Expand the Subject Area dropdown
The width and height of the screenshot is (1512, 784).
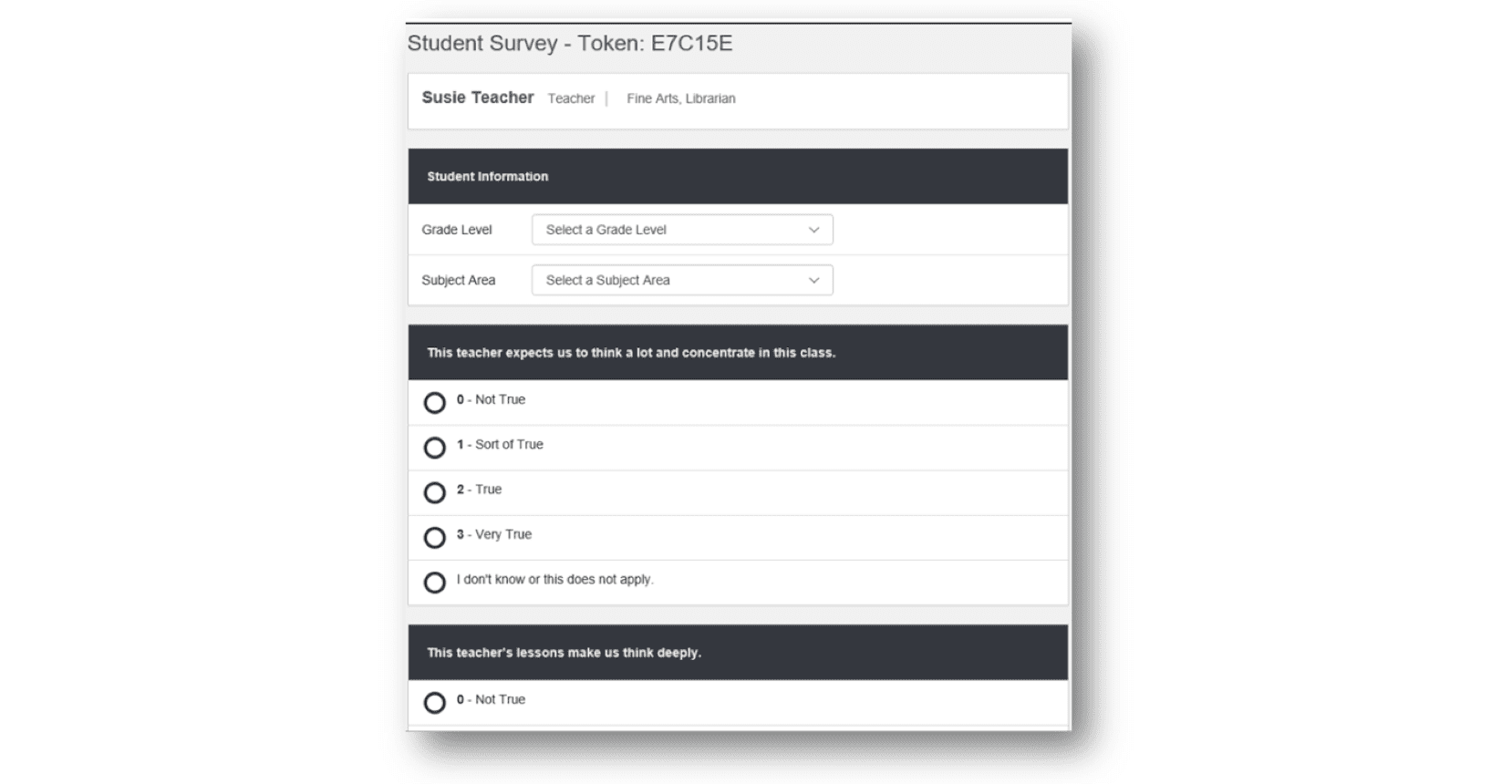coord(681,280)
